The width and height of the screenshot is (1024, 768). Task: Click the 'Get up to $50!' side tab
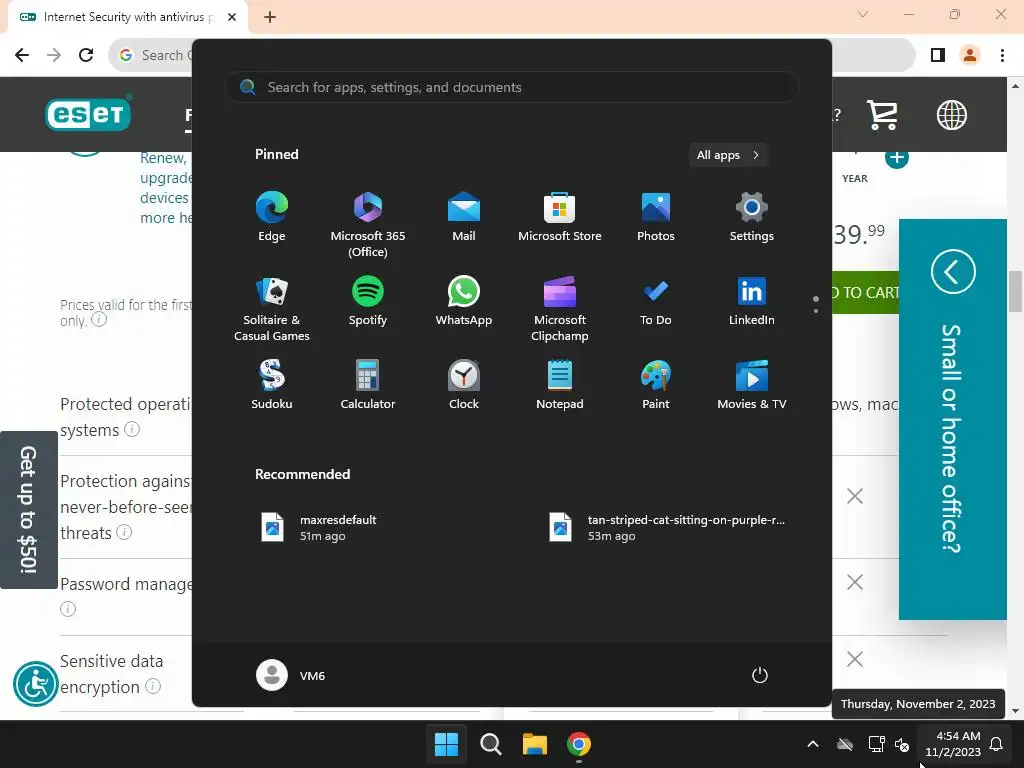click(x=28, y=509)
